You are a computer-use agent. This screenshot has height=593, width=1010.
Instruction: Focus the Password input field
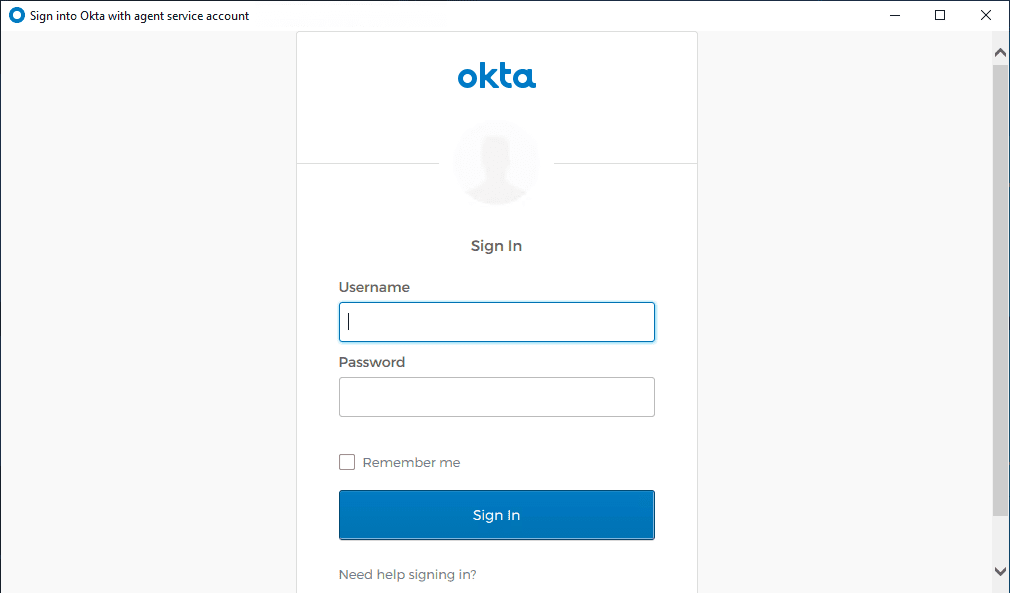[x=496, y=397]
